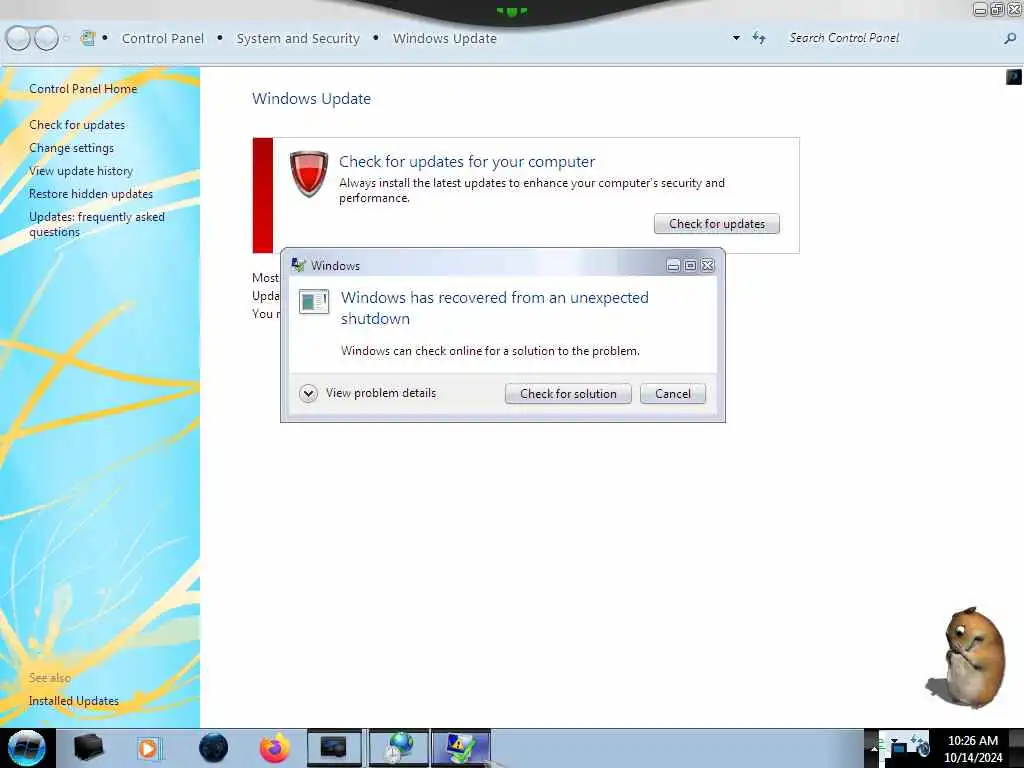Open Control Panel Home link
Image resolution: width=1024 pixels, height=768 pixels.
[x=83, y=89]
